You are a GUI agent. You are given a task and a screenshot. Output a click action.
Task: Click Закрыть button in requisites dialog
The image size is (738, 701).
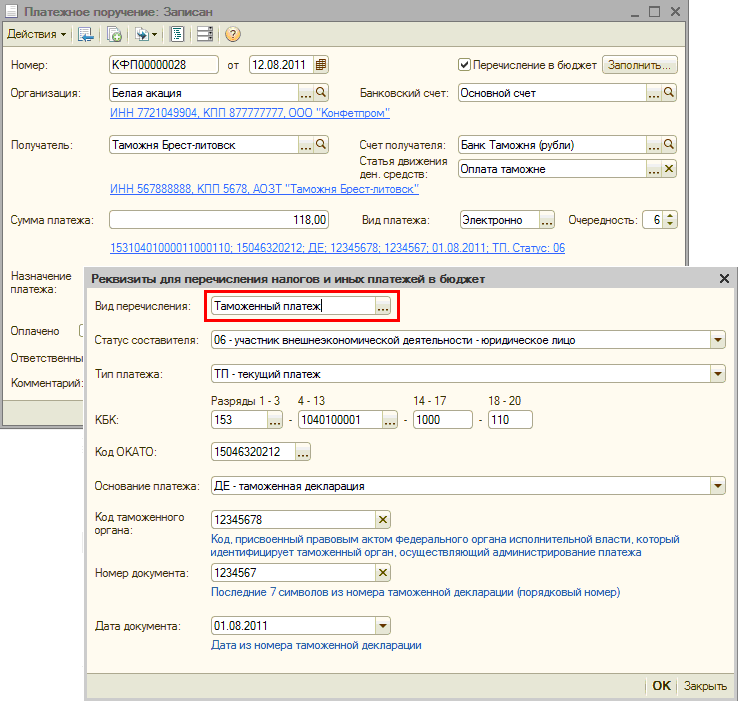[x=705, y=686]
